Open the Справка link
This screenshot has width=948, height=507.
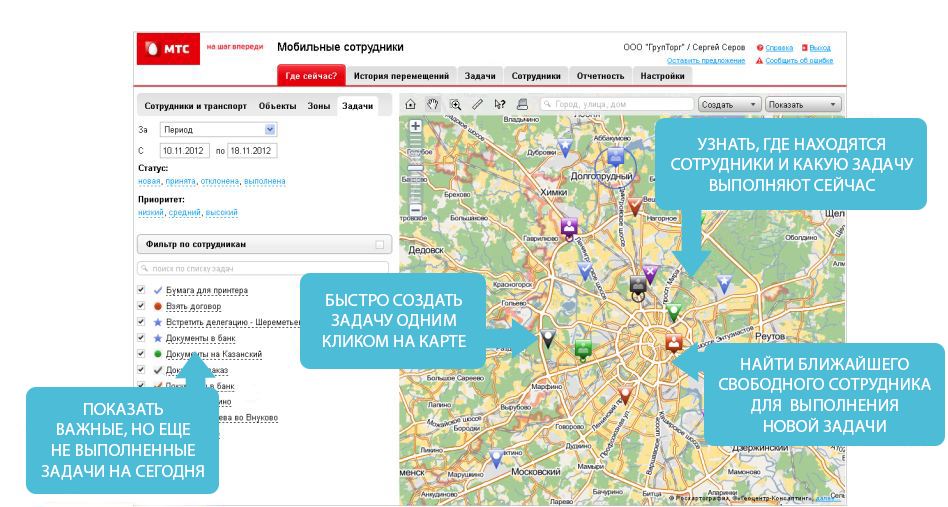[779, 48]
